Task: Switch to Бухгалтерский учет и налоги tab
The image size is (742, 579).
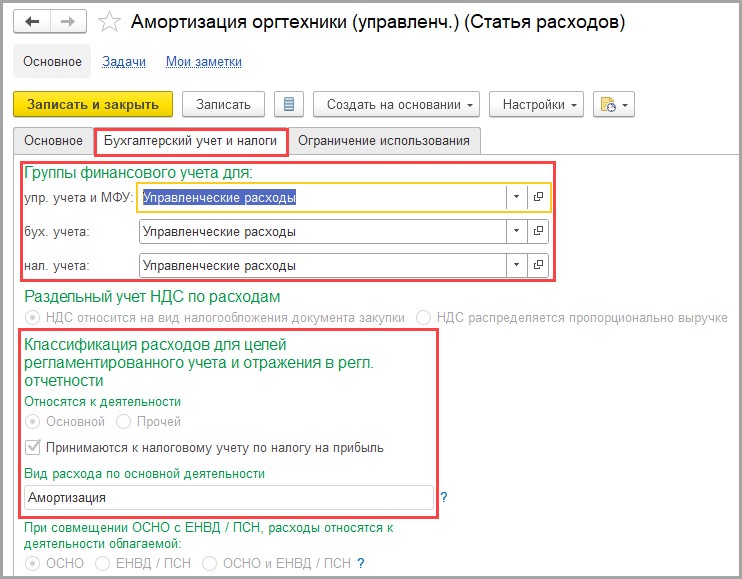Action: pos(191,140)
